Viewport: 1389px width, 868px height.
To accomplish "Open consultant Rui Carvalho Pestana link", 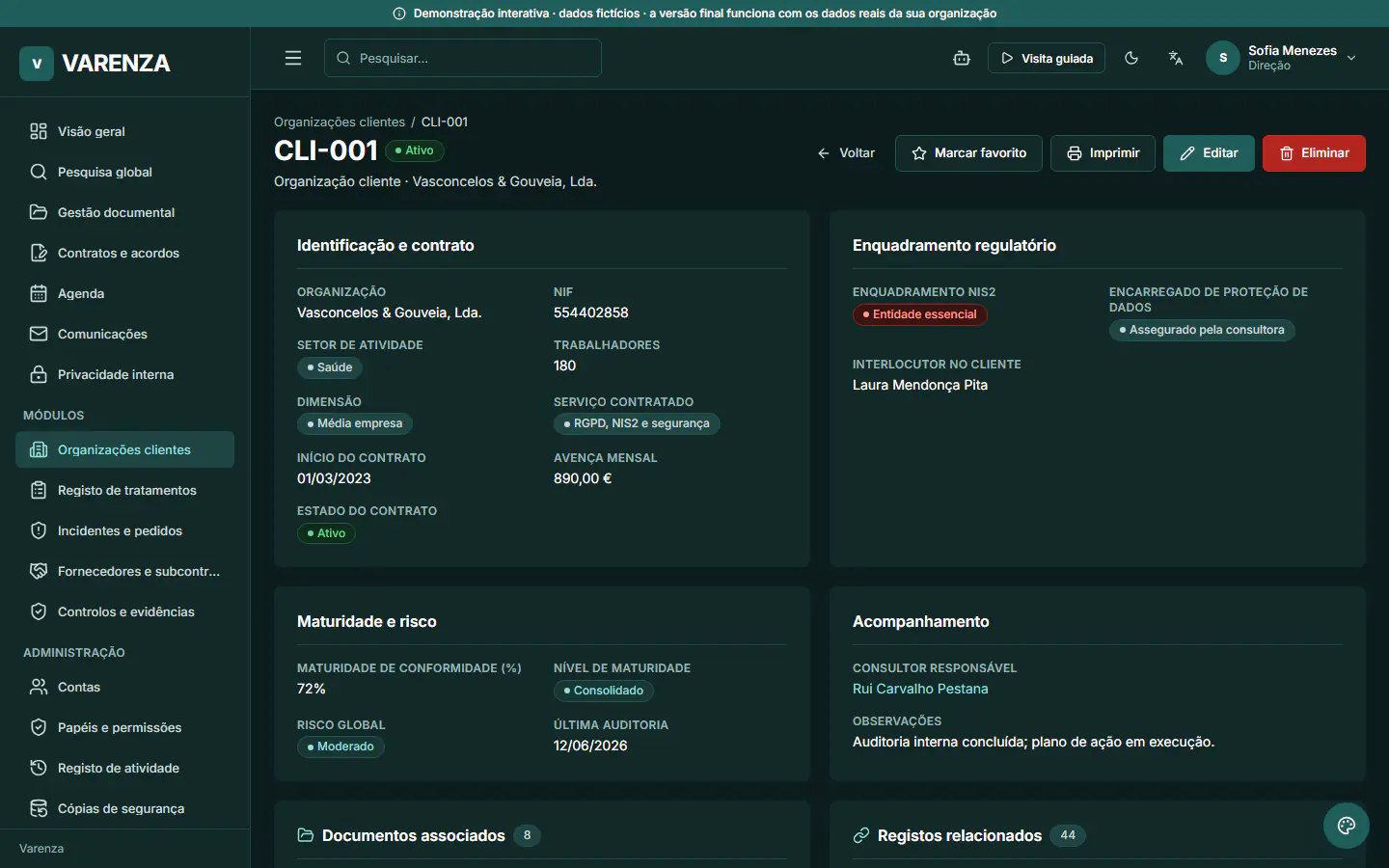I will (x=920, y=689).
